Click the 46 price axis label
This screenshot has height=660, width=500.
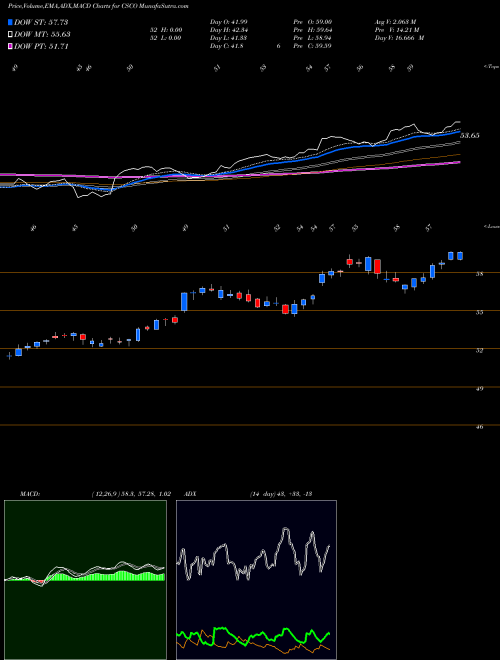click(x=479, y=427)
